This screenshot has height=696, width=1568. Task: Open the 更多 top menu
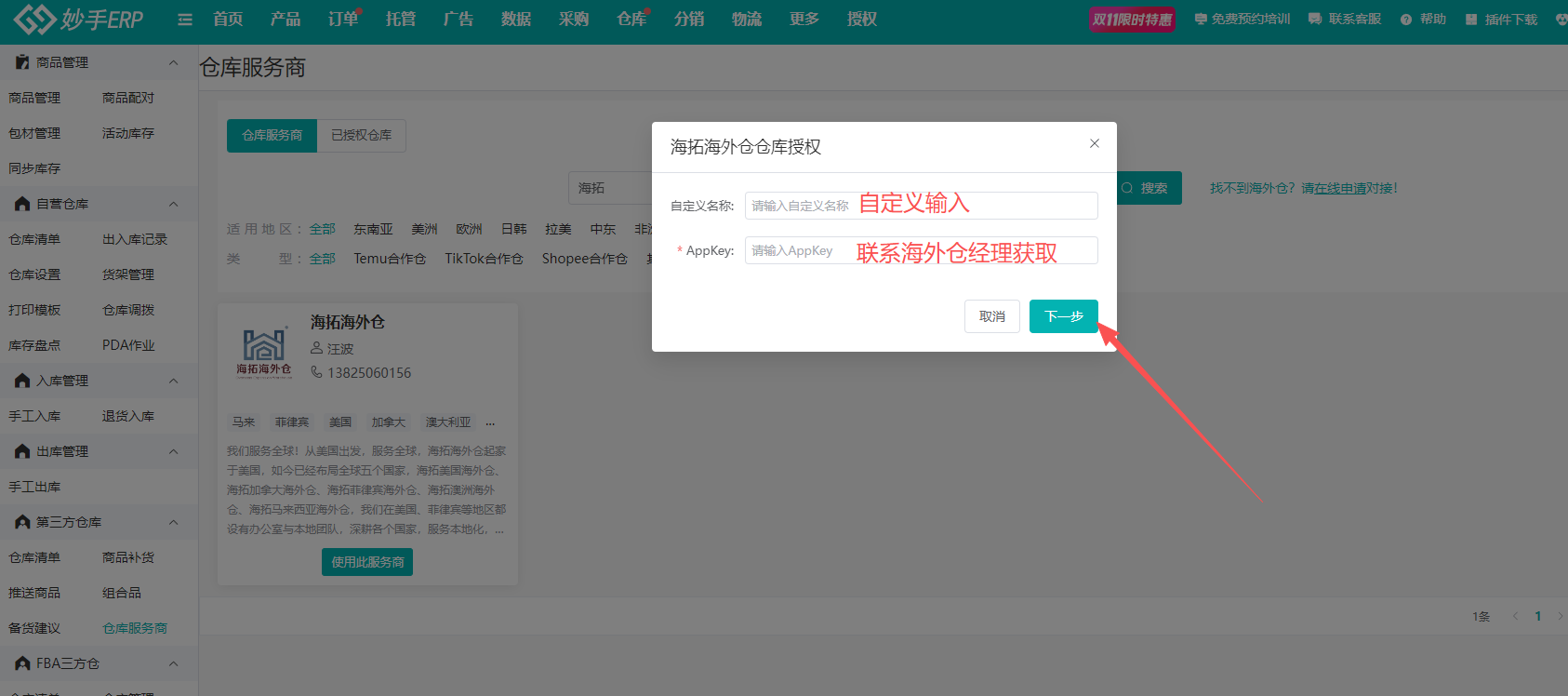tap(804, 19)
